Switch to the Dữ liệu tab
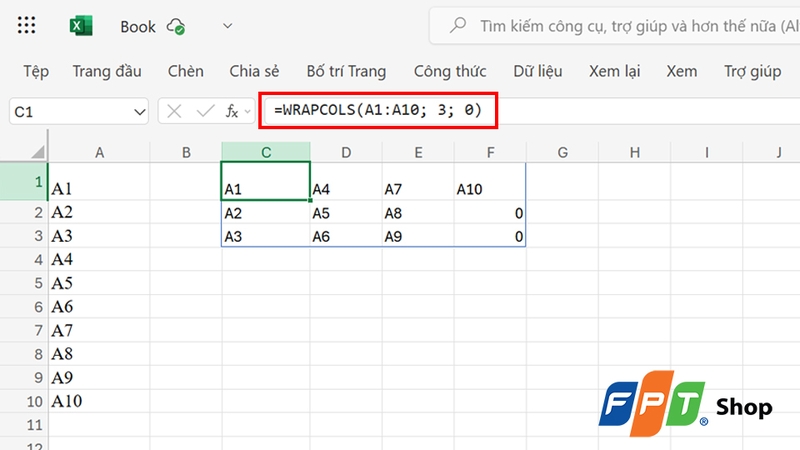Screen dimensions: 800x450 (x=538, y=71)
